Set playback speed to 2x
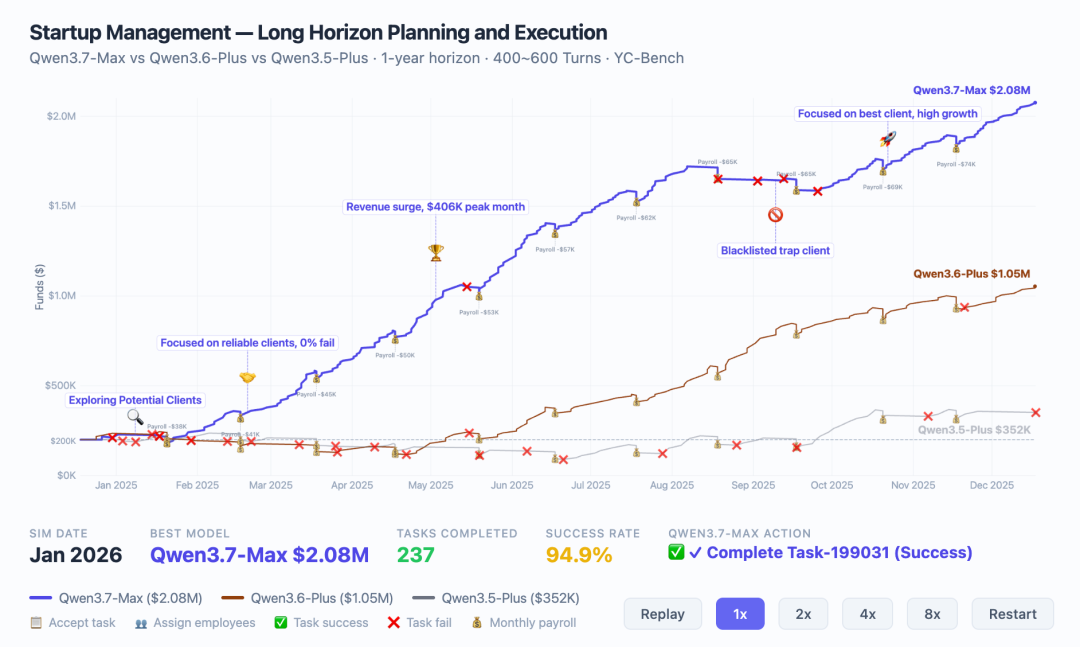The image size is (1080, 647). tap(803, 614)
